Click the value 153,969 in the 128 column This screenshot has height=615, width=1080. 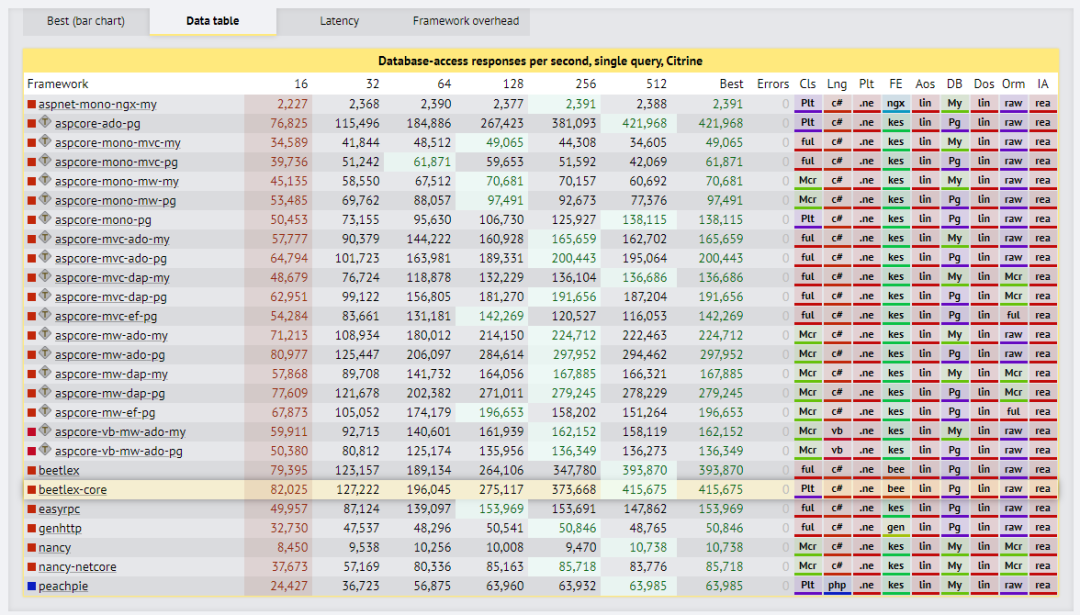501,509
